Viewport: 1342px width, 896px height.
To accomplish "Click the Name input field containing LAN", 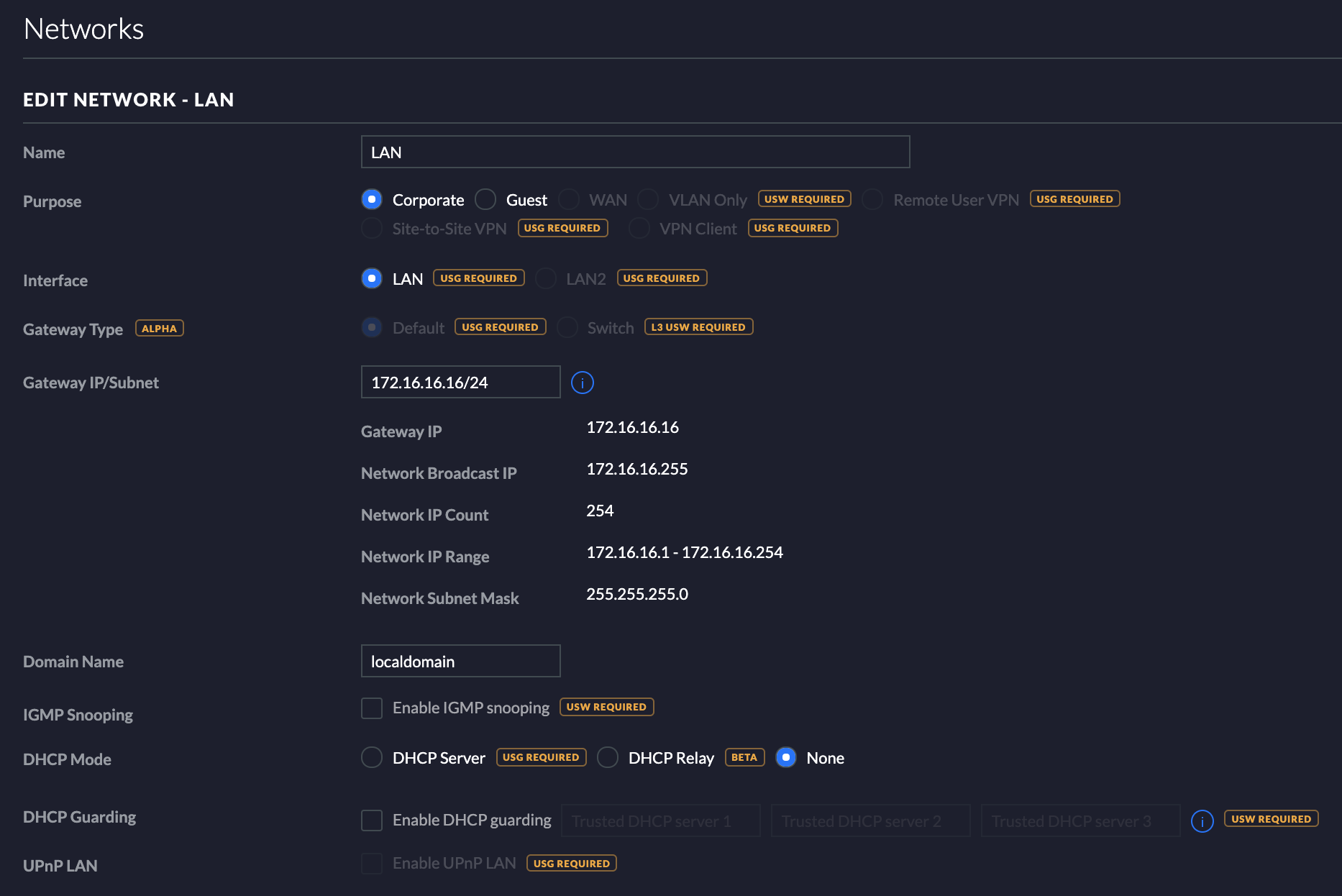I will (636, 152).
